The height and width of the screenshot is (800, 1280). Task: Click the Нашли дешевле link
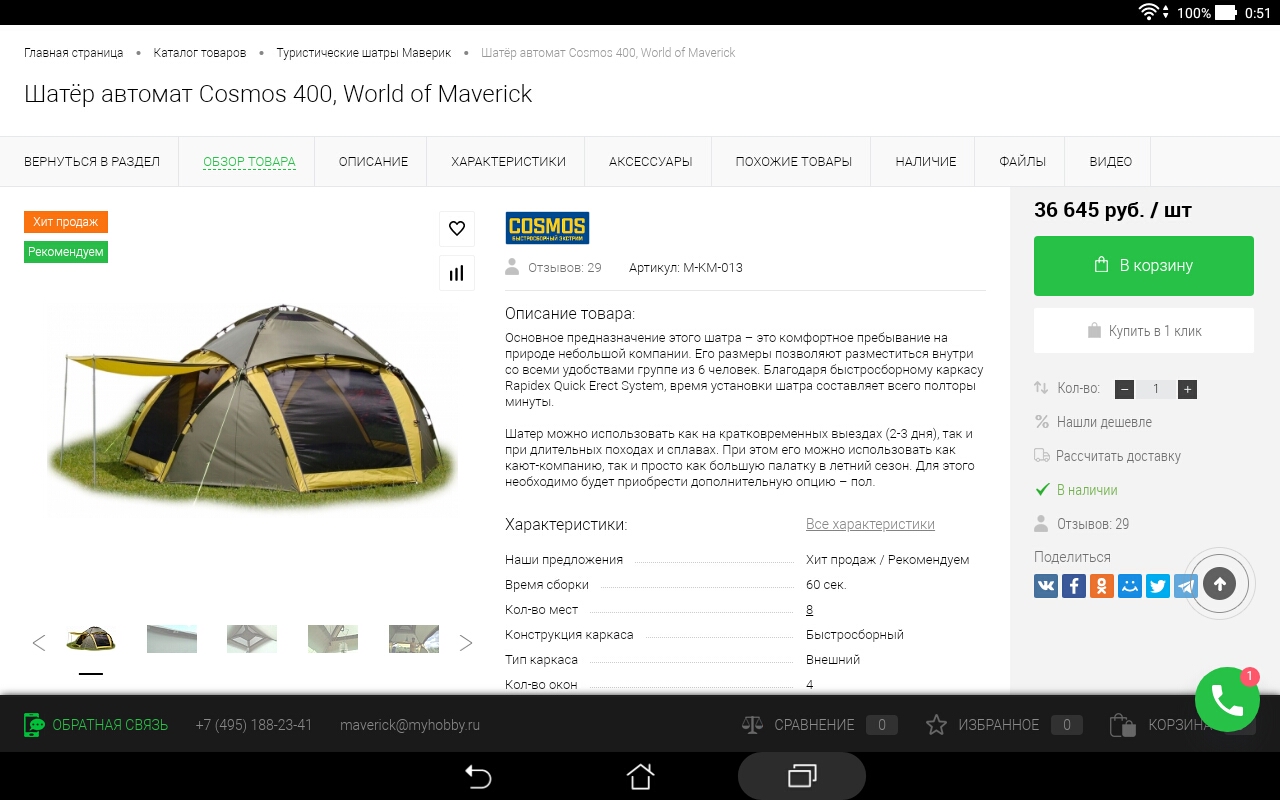pos(1104,422)
